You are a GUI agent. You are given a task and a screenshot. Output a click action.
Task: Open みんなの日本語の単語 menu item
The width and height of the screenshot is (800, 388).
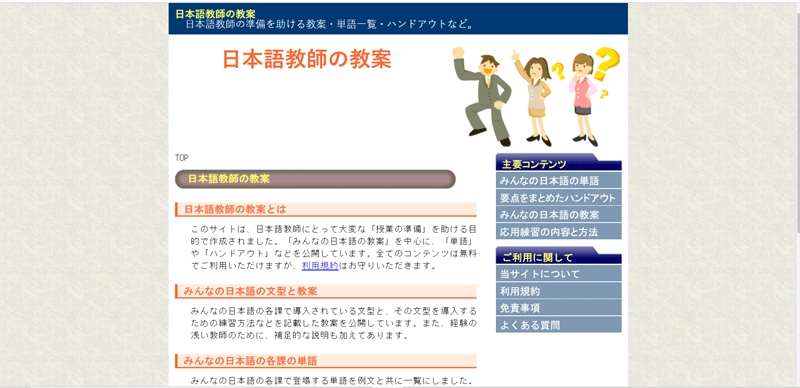(x=559, y=181)
